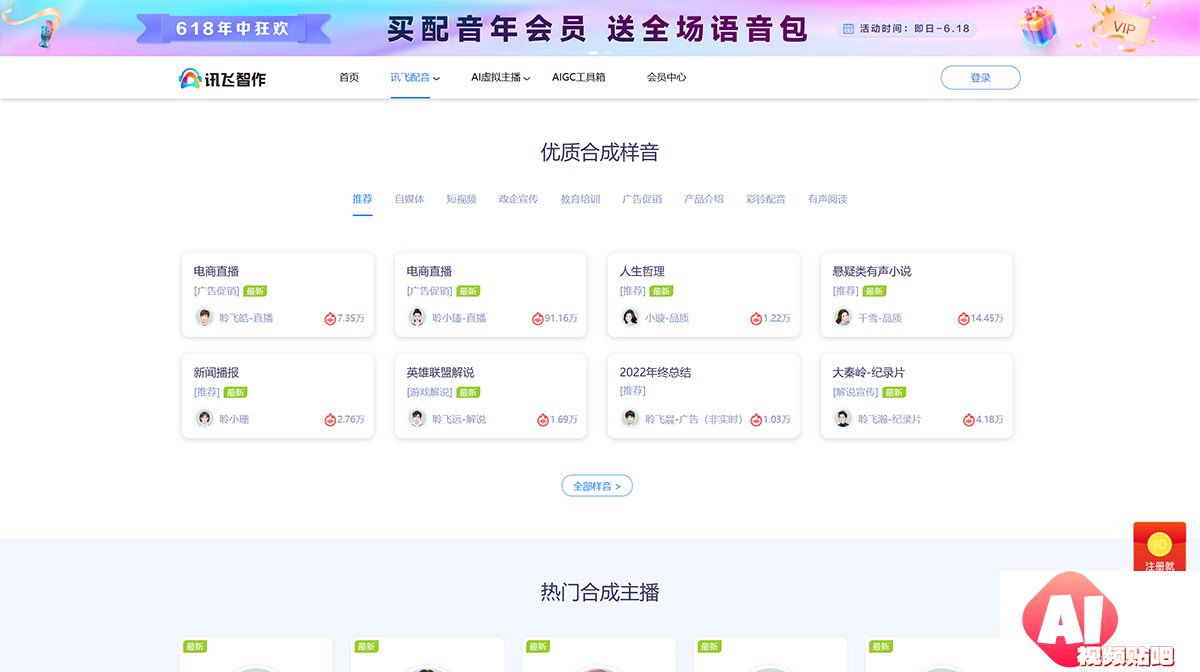
Task: Click the [游戏解说] category tag
Action: 430,392
